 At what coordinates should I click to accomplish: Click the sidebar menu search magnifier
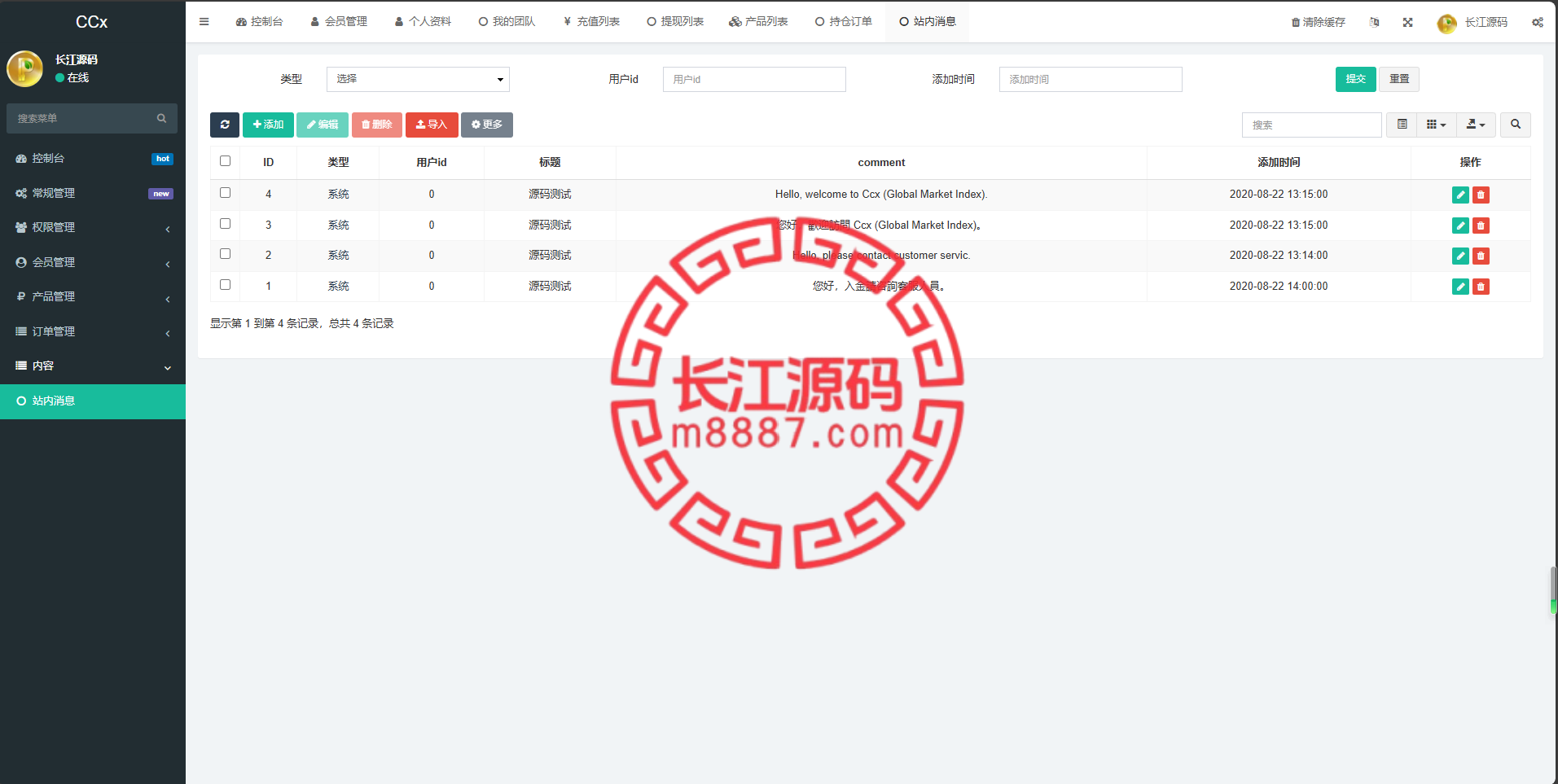click(x=161, y=118)
